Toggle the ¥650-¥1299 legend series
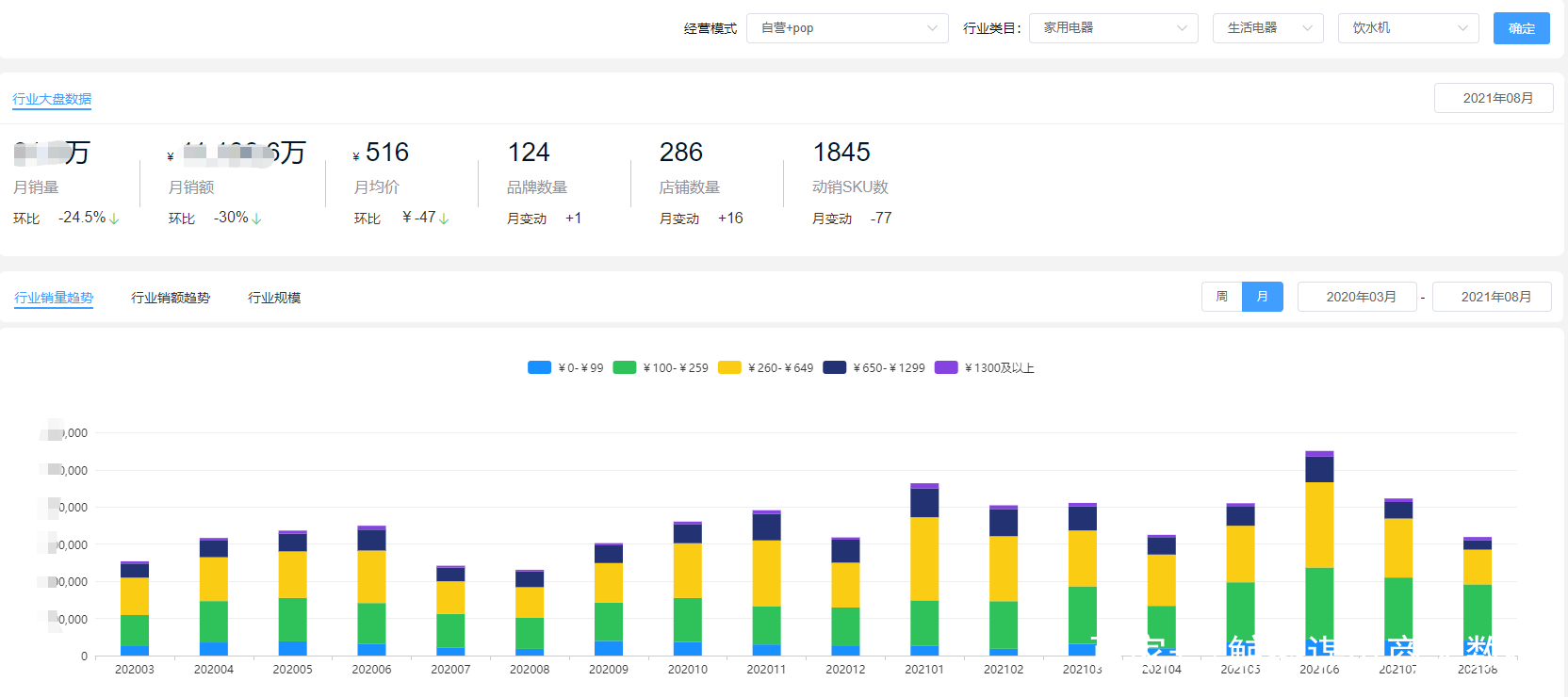 click(874, 367)
